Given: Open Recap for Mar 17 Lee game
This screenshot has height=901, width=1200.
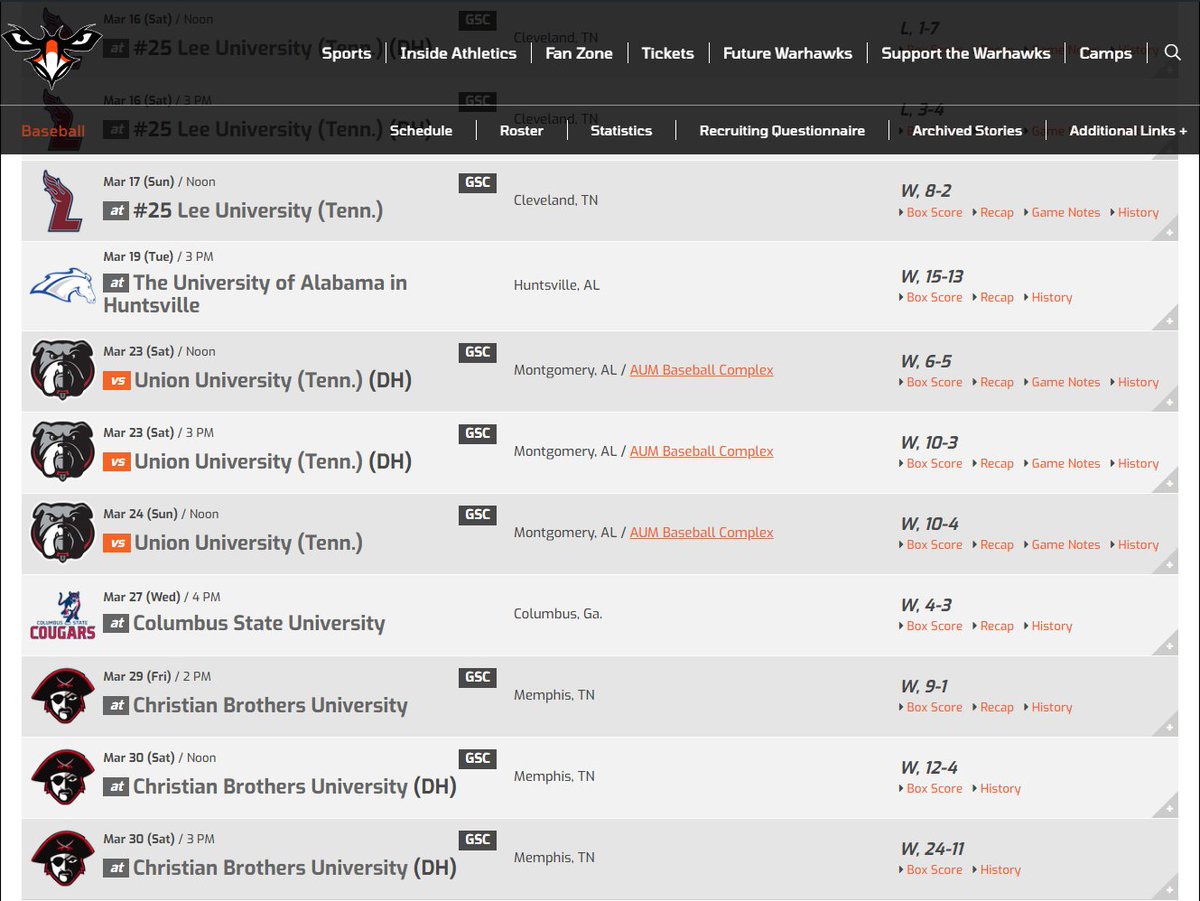Looking at the screenshot, I should click(x=997, y=212).
